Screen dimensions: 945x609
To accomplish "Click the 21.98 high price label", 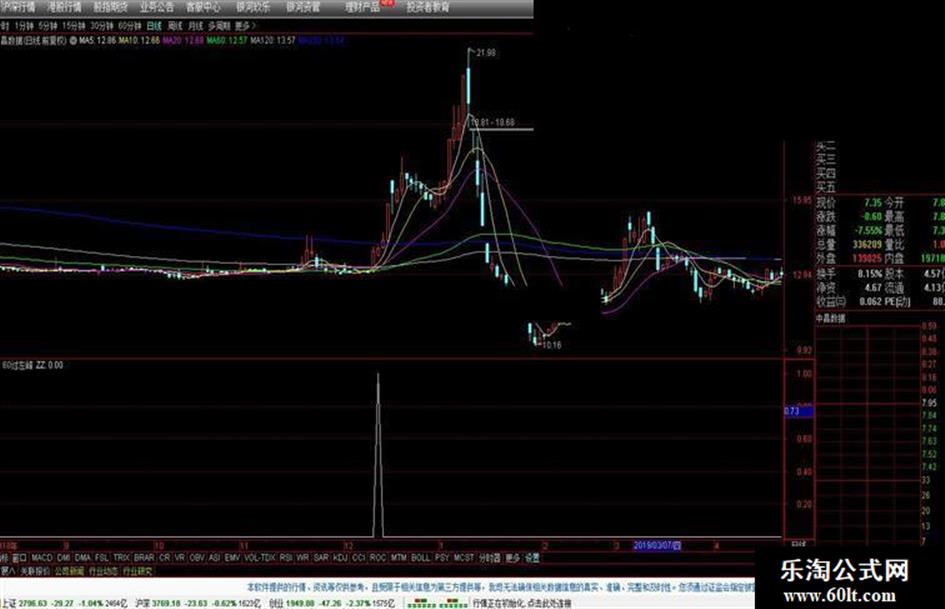I will point(486,53).
